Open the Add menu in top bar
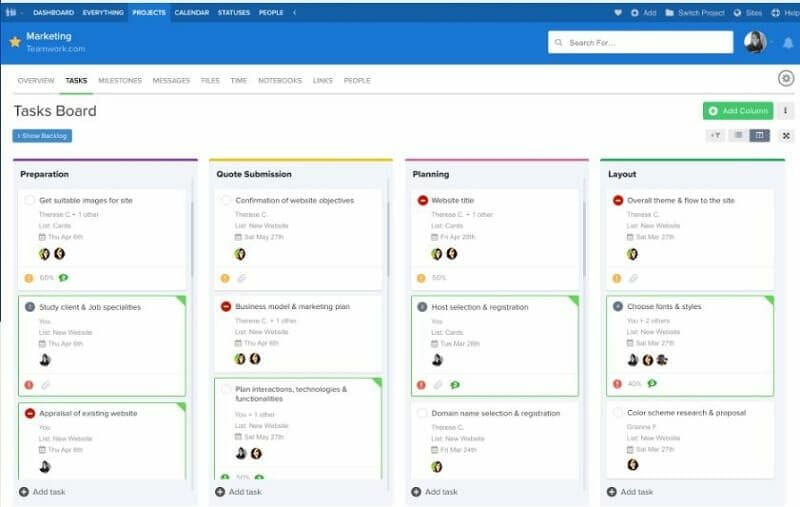This screenshot has height=507, width=800. click(x=643, y=13)
